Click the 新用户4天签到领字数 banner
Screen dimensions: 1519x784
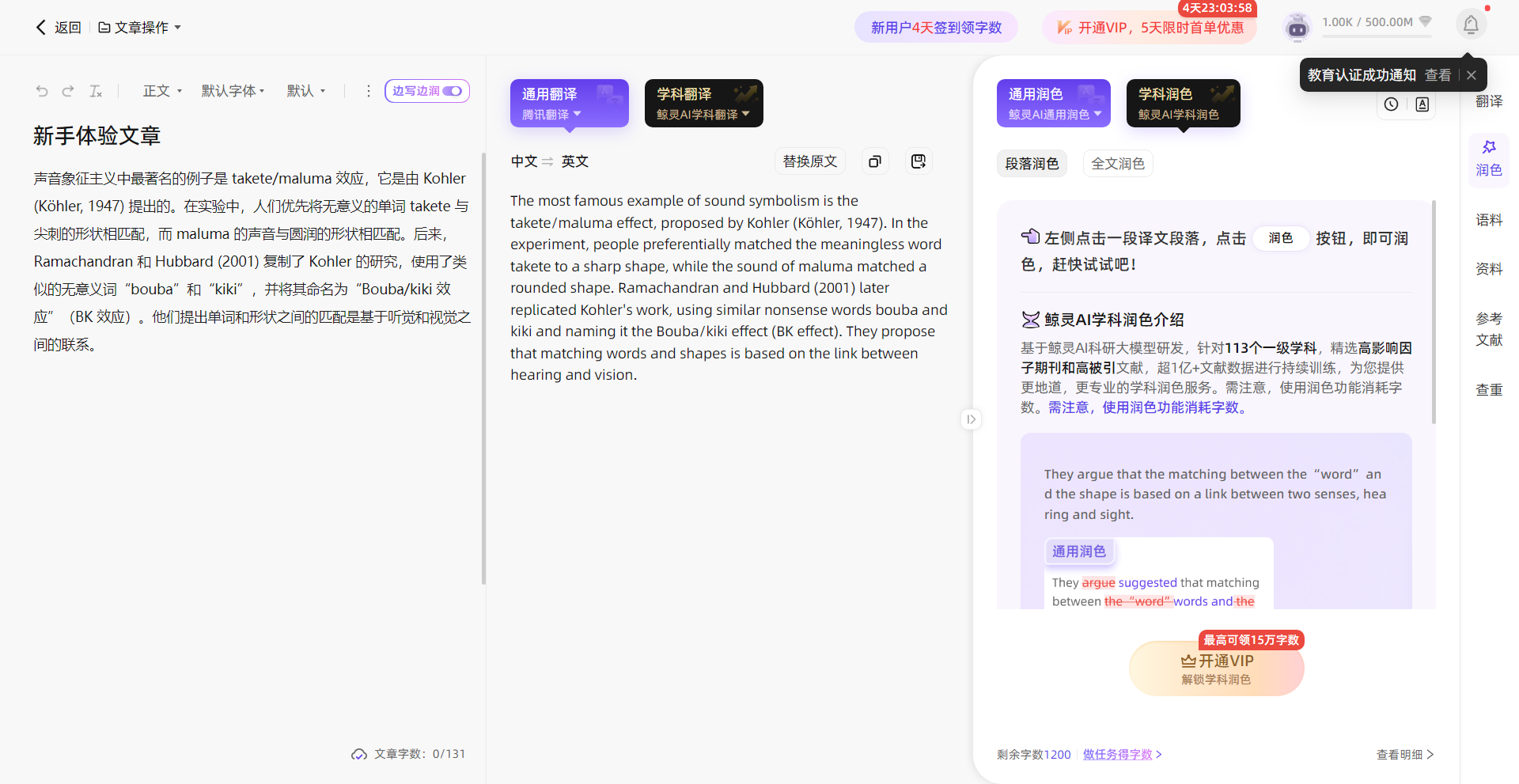pyautogui.click(x=936, y=28)
